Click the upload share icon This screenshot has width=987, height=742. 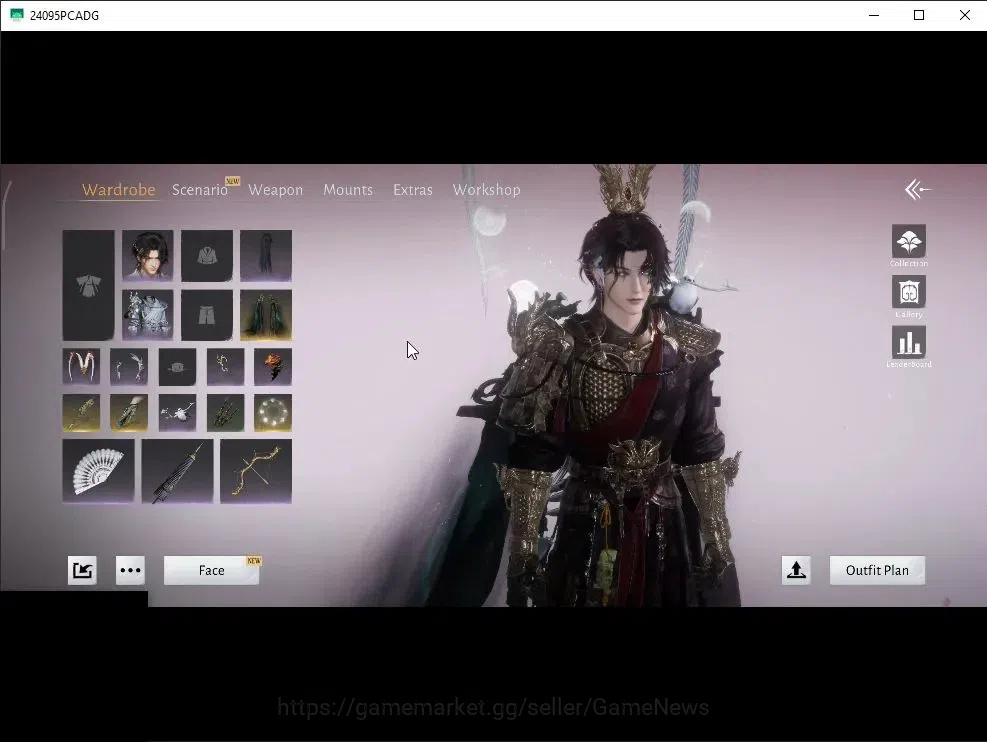click(796, 570)
